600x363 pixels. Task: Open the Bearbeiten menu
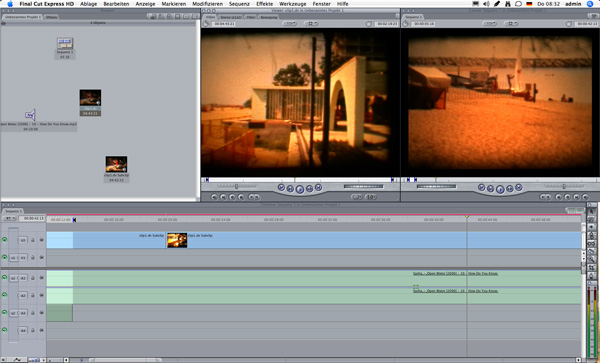(x=116, y=4)
